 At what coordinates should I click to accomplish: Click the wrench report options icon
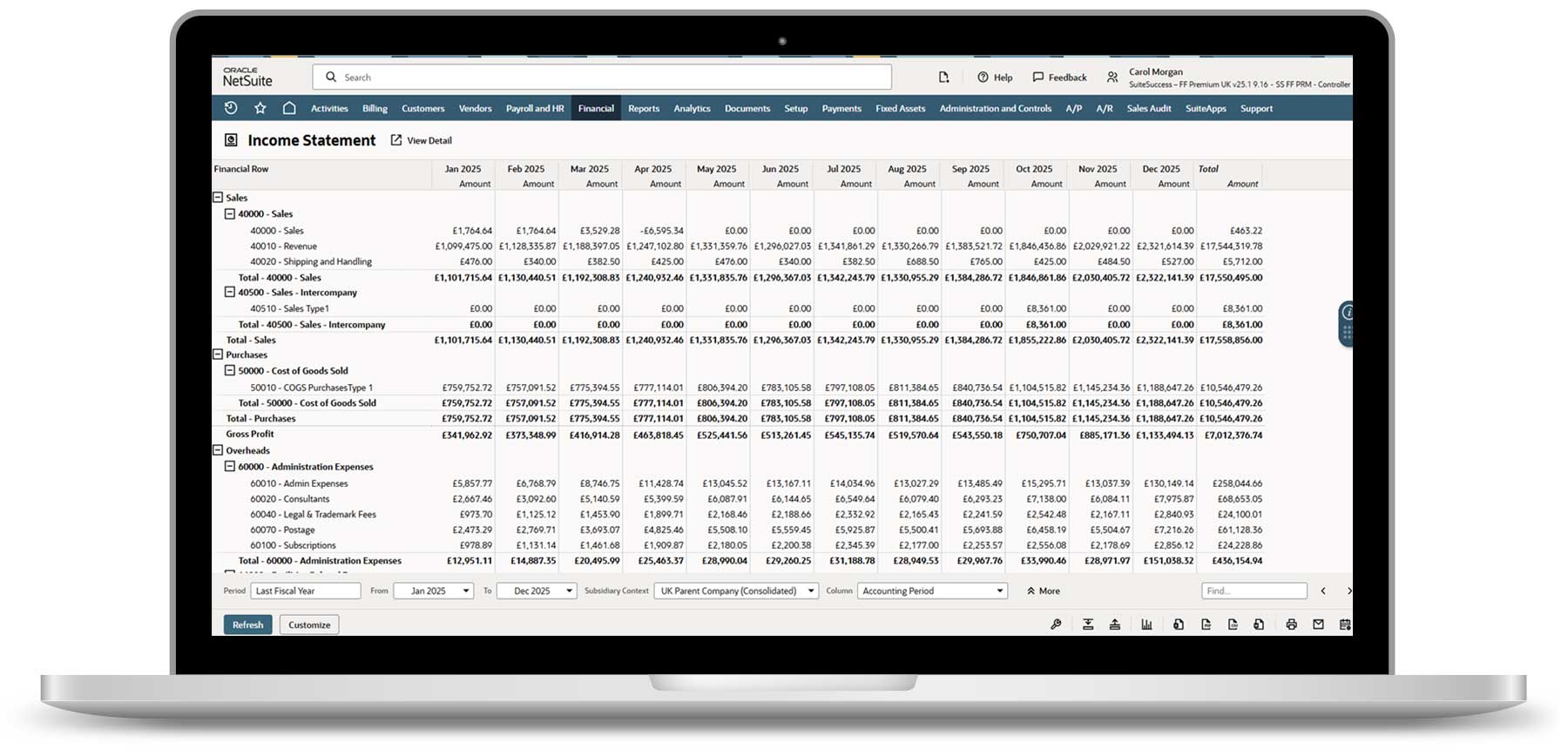click(1056, 624)
